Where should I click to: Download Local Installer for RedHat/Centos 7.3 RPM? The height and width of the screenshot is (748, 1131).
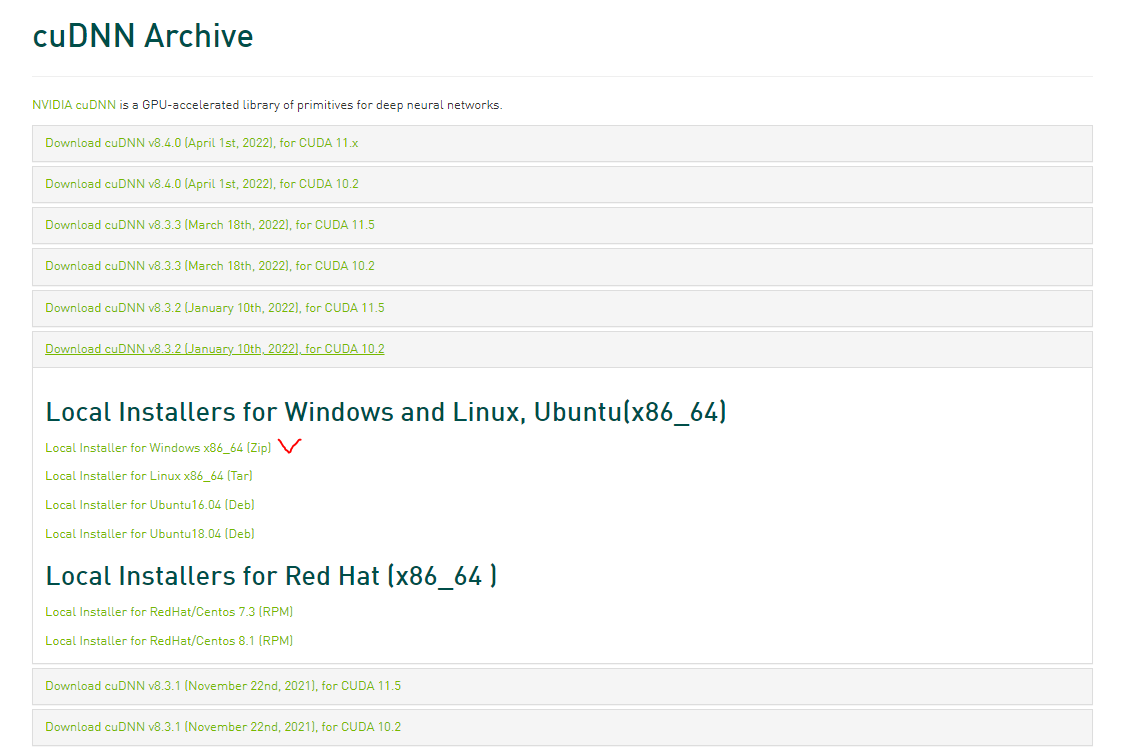[x=169, y=612]
